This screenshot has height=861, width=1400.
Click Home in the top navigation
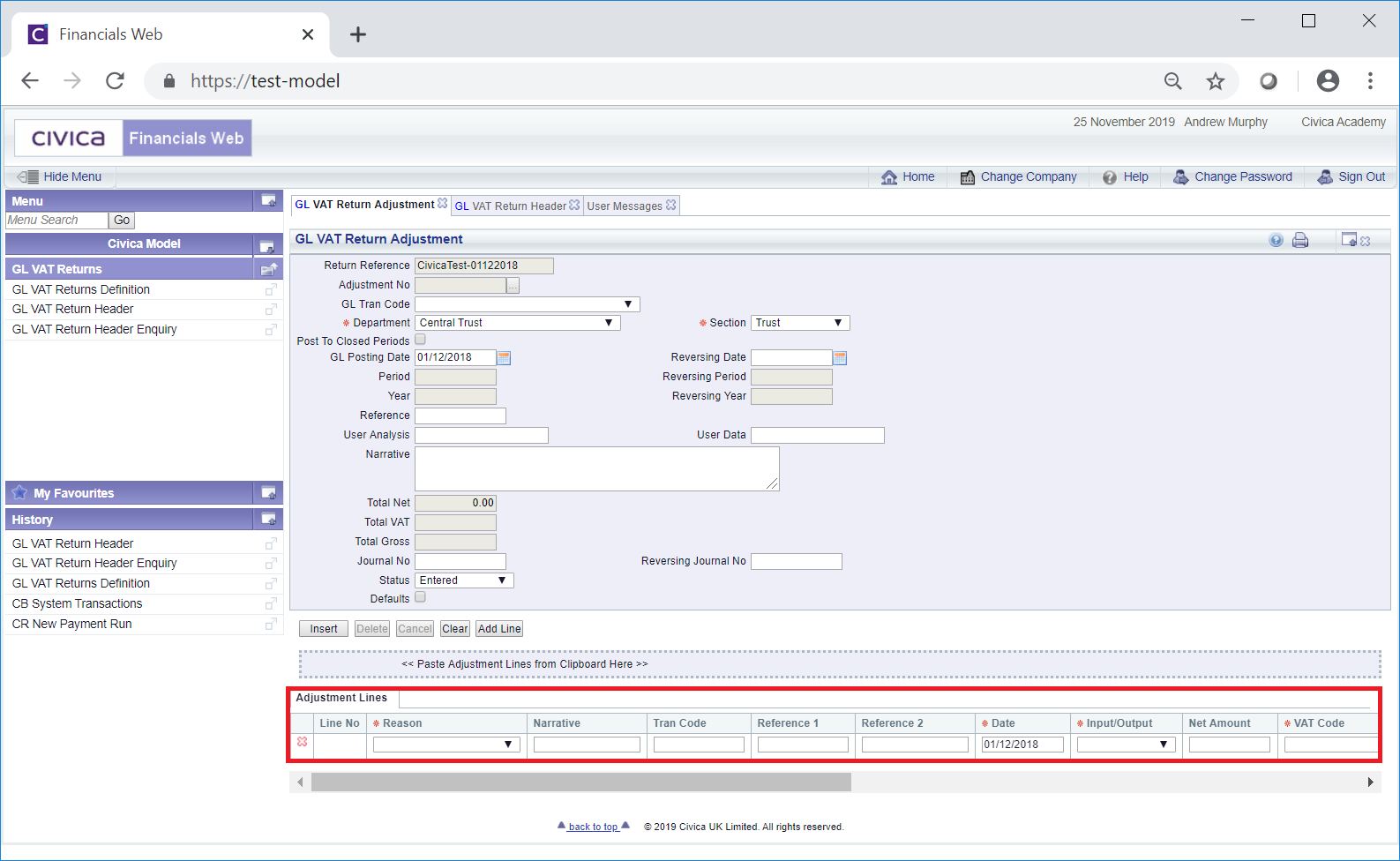pyautogui.click(x=908, y=176)
